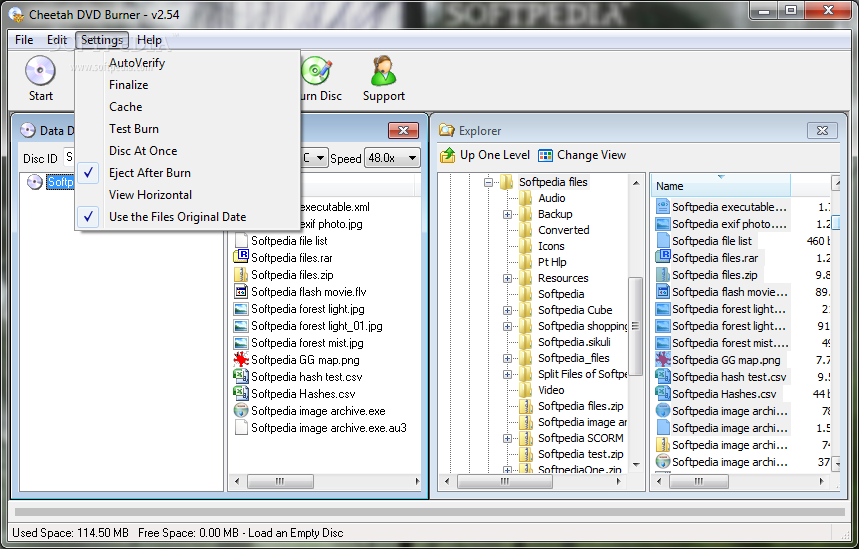
Task: Toggle Finalize option in Settings menu
Action: 188,85
